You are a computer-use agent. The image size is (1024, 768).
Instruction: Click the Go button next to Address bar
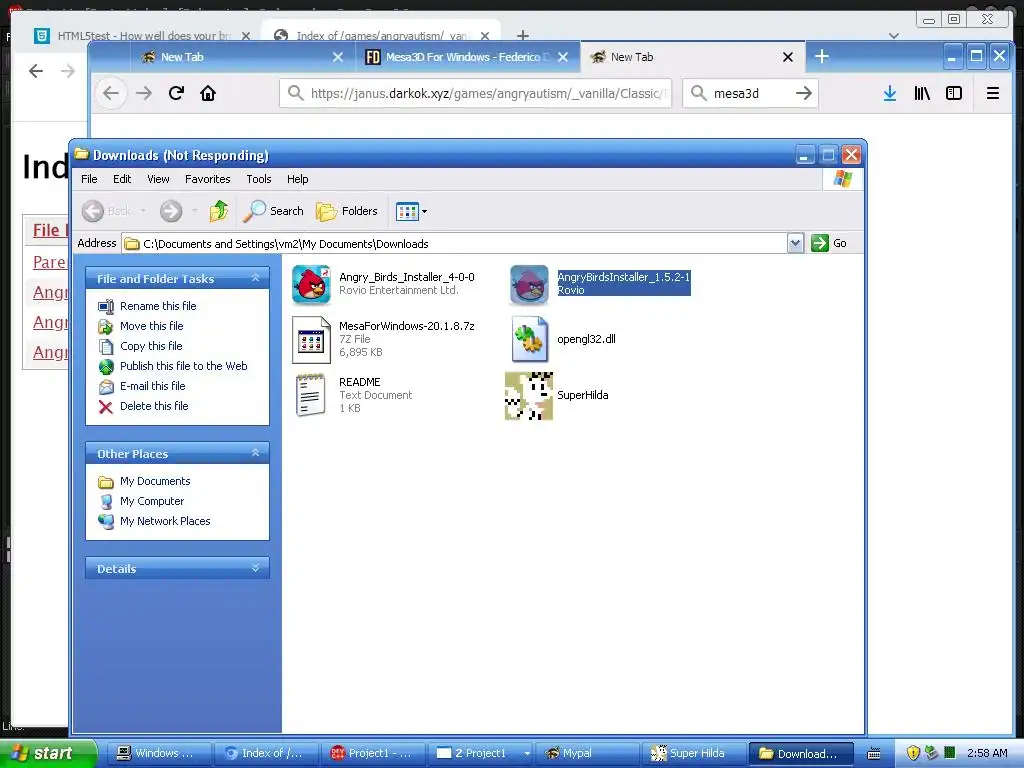point(829,243)
